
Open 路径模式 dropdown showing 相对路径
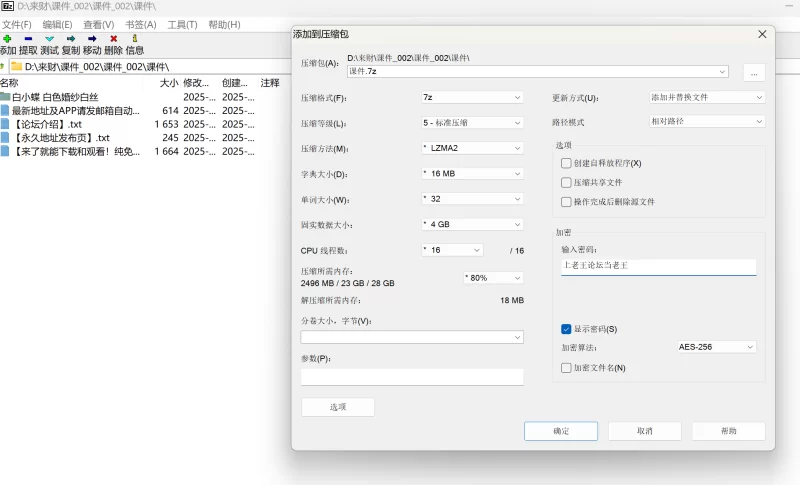[x=707, y=121]
